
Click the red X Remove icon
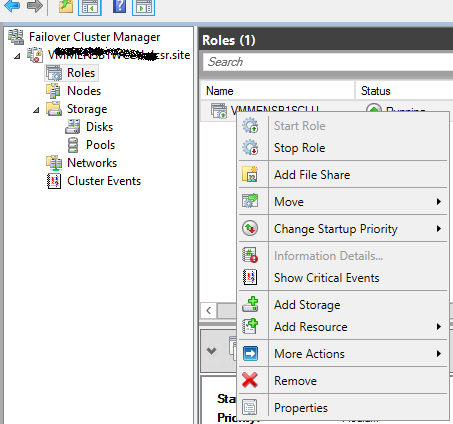click(250, 380)
